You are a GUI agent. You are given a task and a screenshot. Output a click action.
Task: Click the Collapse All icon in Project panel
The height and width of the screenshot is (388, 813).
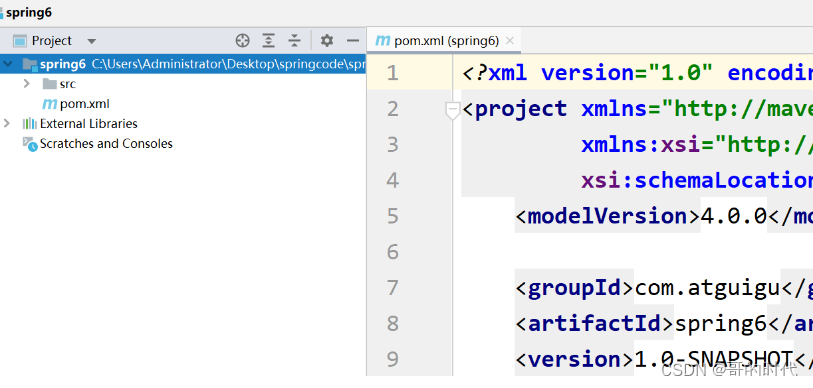tap(295, 40)
